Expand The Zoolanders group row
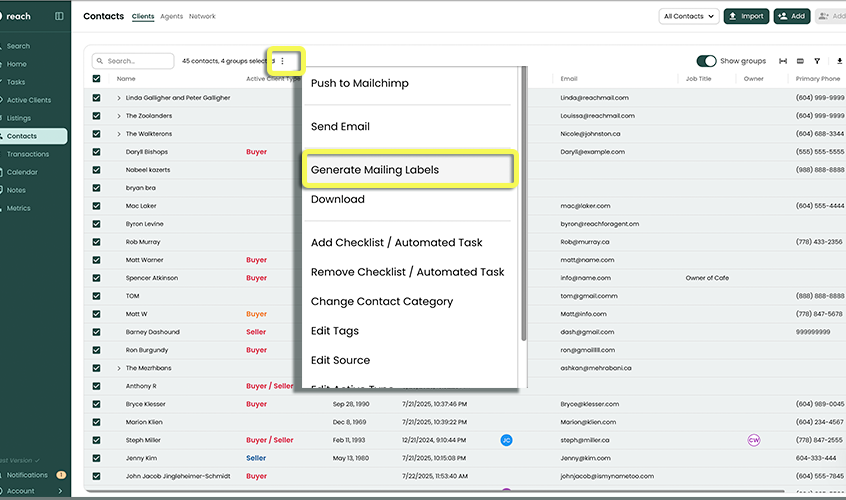This screenshot has height=500, width=846. tap(119, 116)
